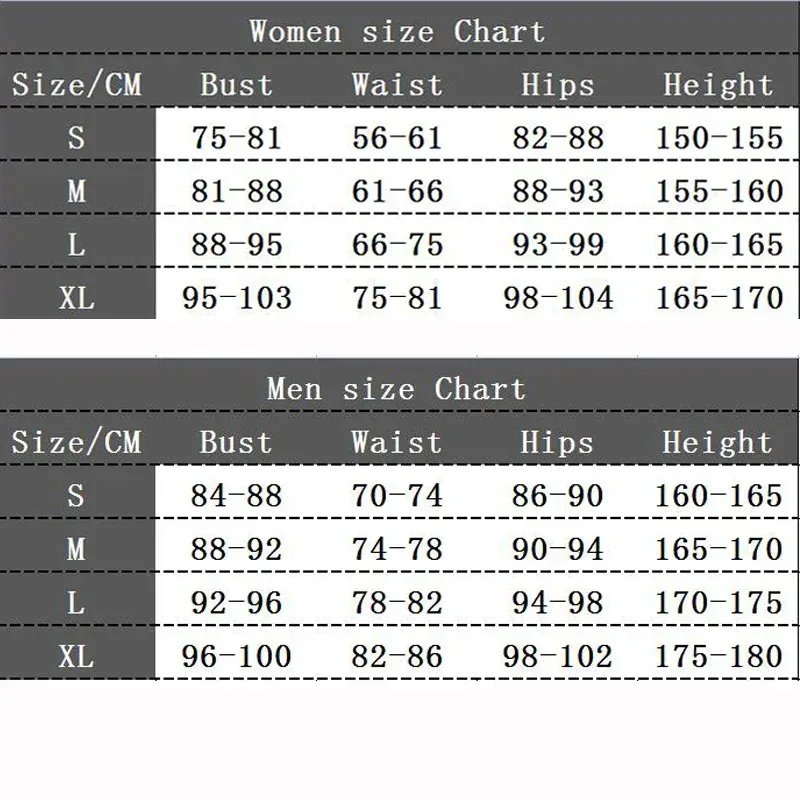Click Women's XL height value 165-170

719,297
